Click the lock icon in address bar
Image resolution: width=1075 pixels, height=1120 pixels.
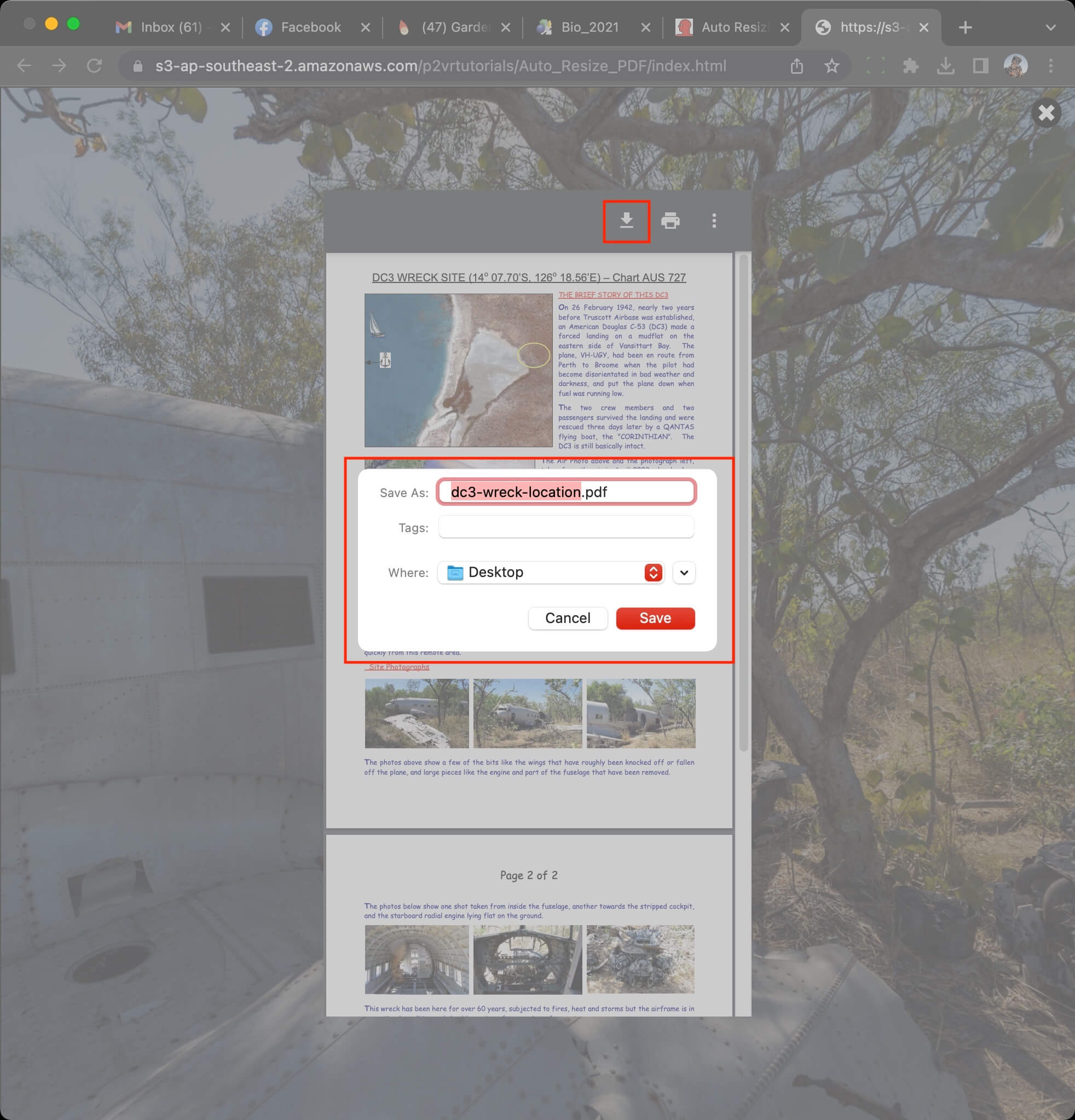[137, 66]
